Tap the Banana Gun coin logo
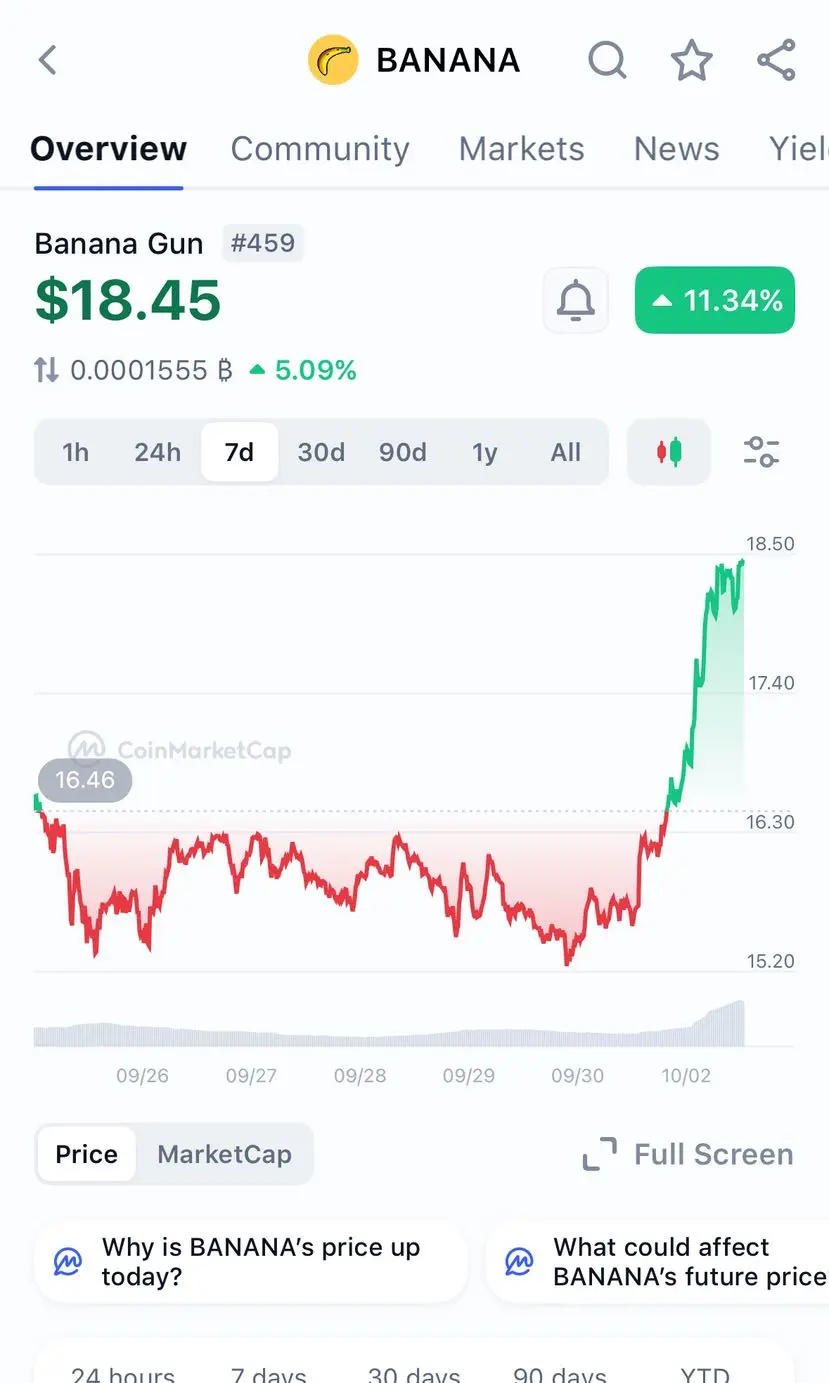 333,60
